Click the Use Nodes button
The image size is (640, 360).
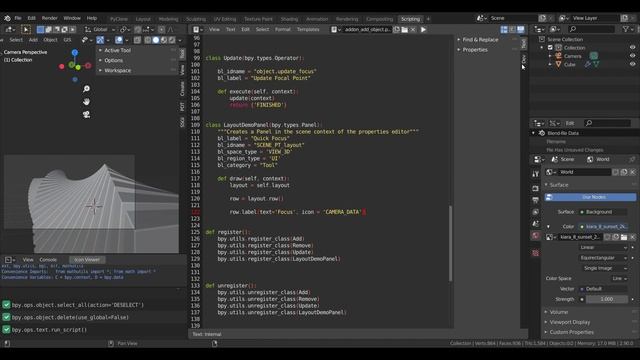[590, 197]
